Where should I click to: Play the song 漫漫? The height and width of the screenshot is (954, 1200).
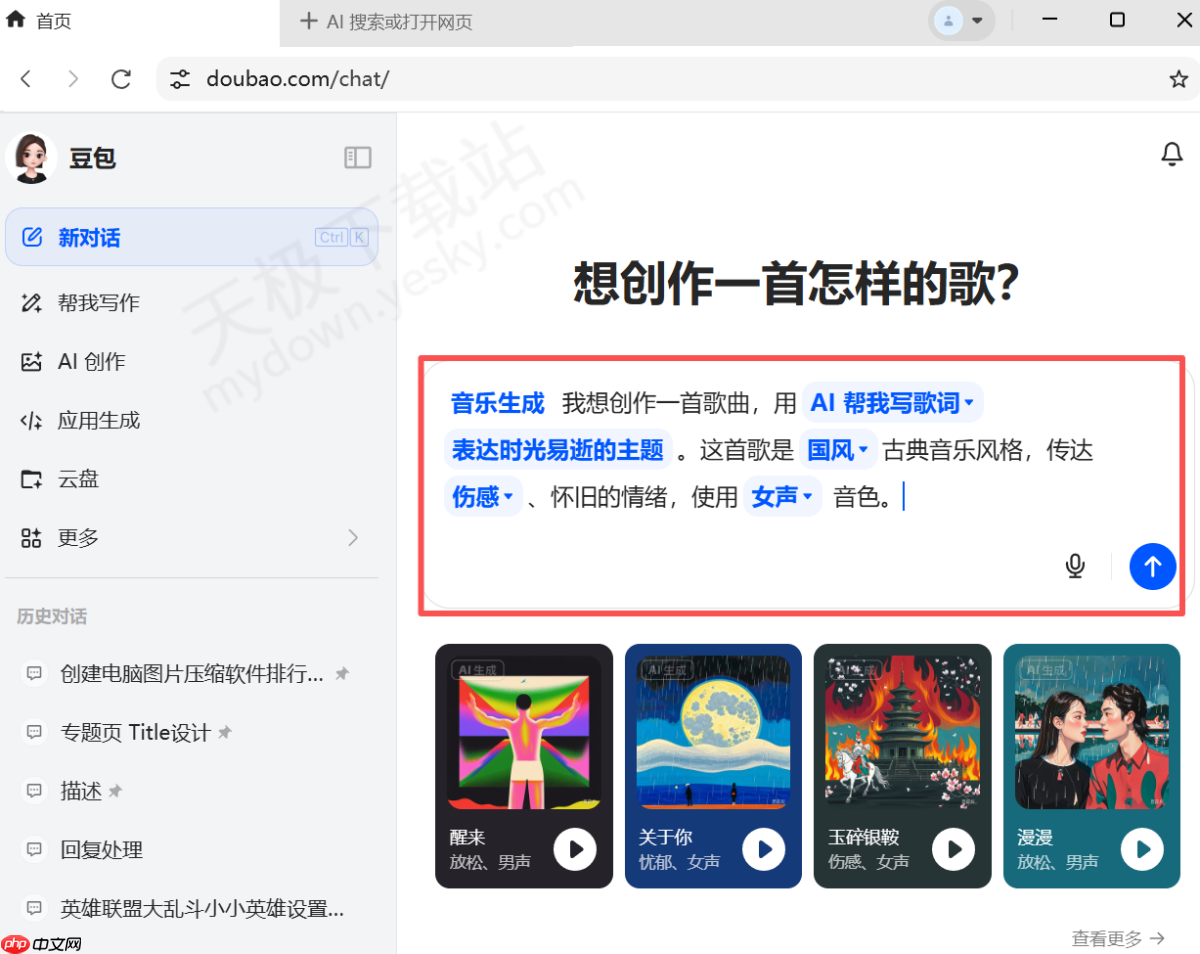click(1142, 849)
